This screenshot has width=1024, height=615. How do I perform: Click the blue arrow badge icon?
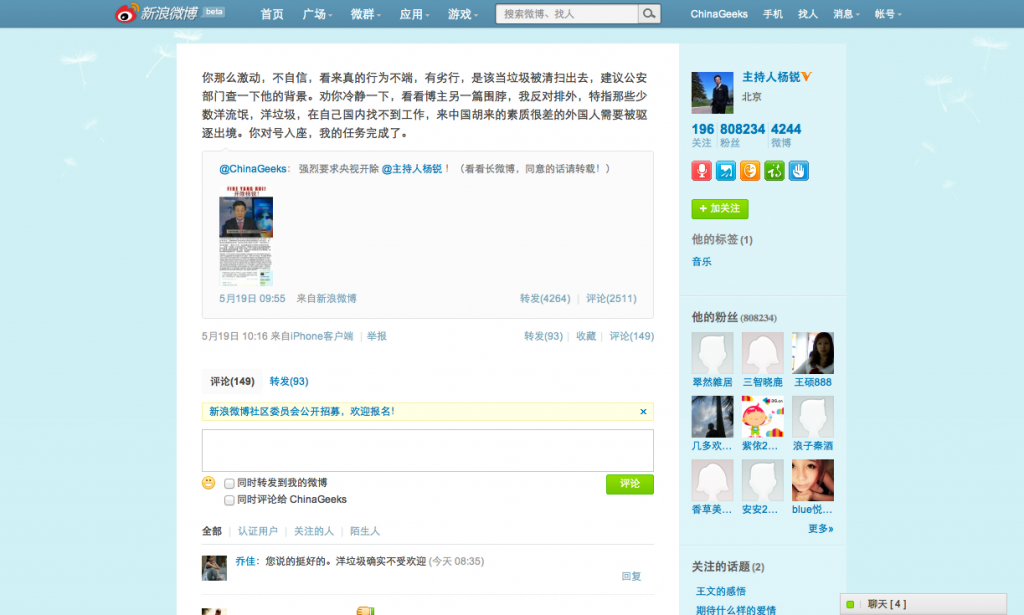tap(726, 171)
